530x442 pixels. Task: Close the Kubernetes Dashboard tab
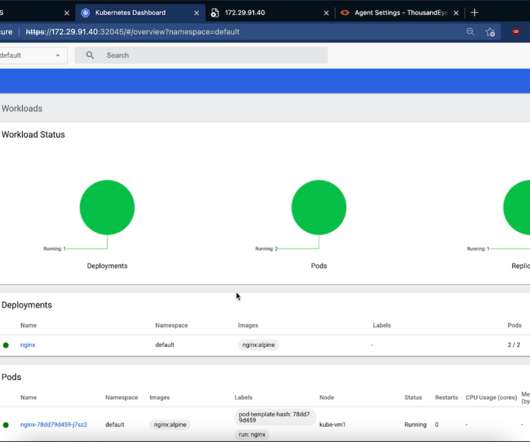196,13
